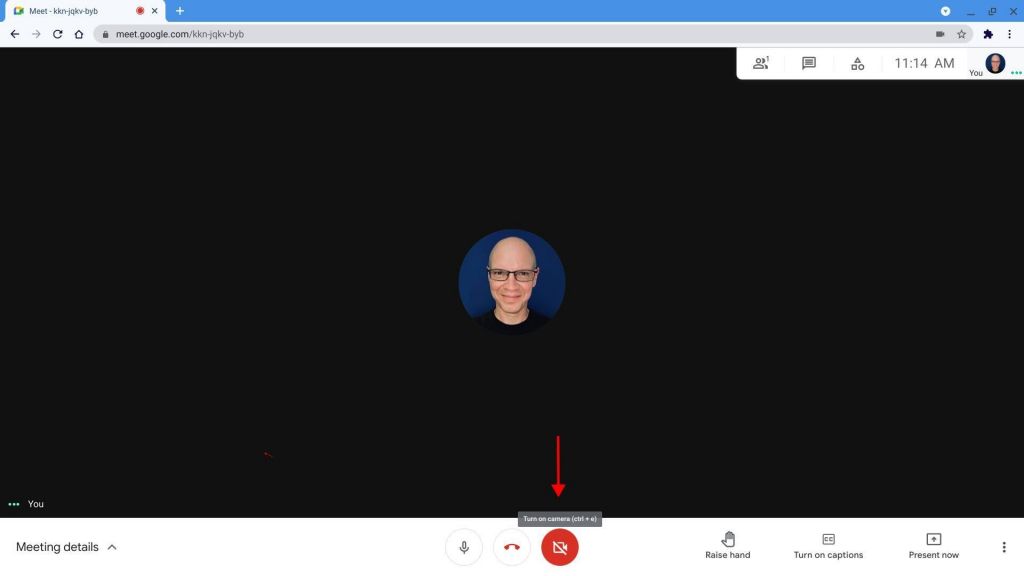Click your profile avatar in the top right

(995, 63)
